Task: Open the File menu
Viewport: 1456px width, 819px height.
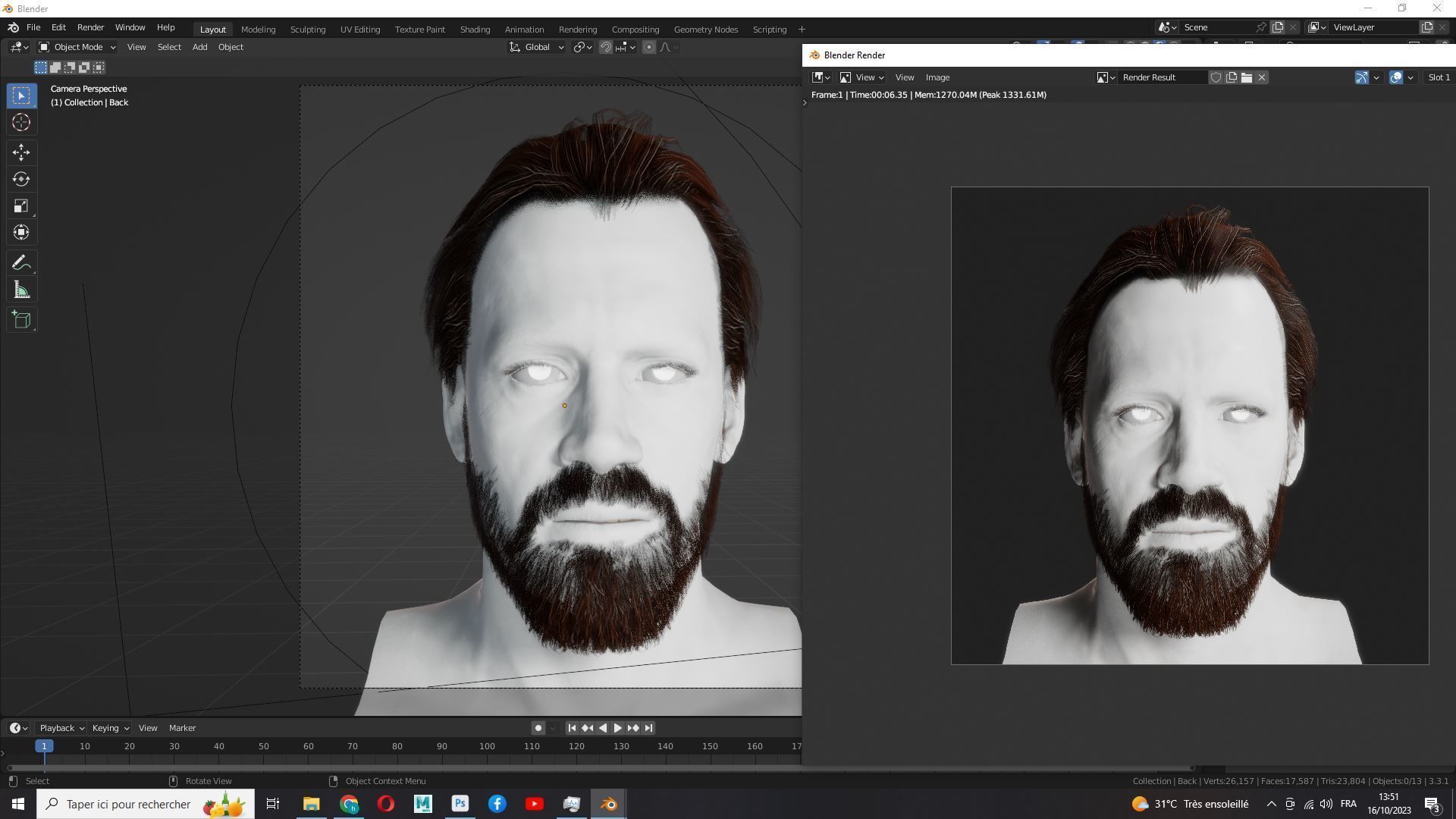Action: (x=33, y=27)
